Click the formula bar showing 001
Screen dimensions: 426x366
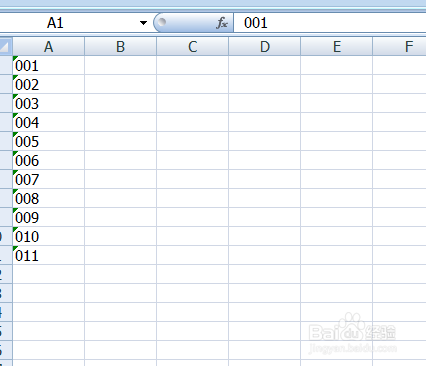pyautogui.click(x=330, y=23)
